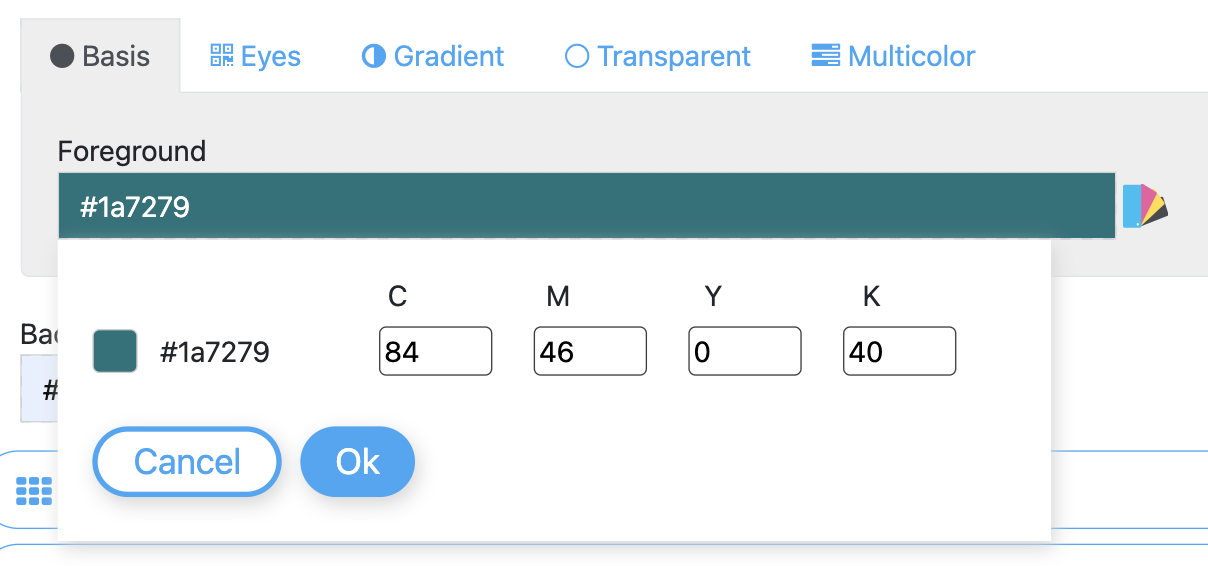
Task: Focus the M value field showing 46
Action: click(590, 352)
